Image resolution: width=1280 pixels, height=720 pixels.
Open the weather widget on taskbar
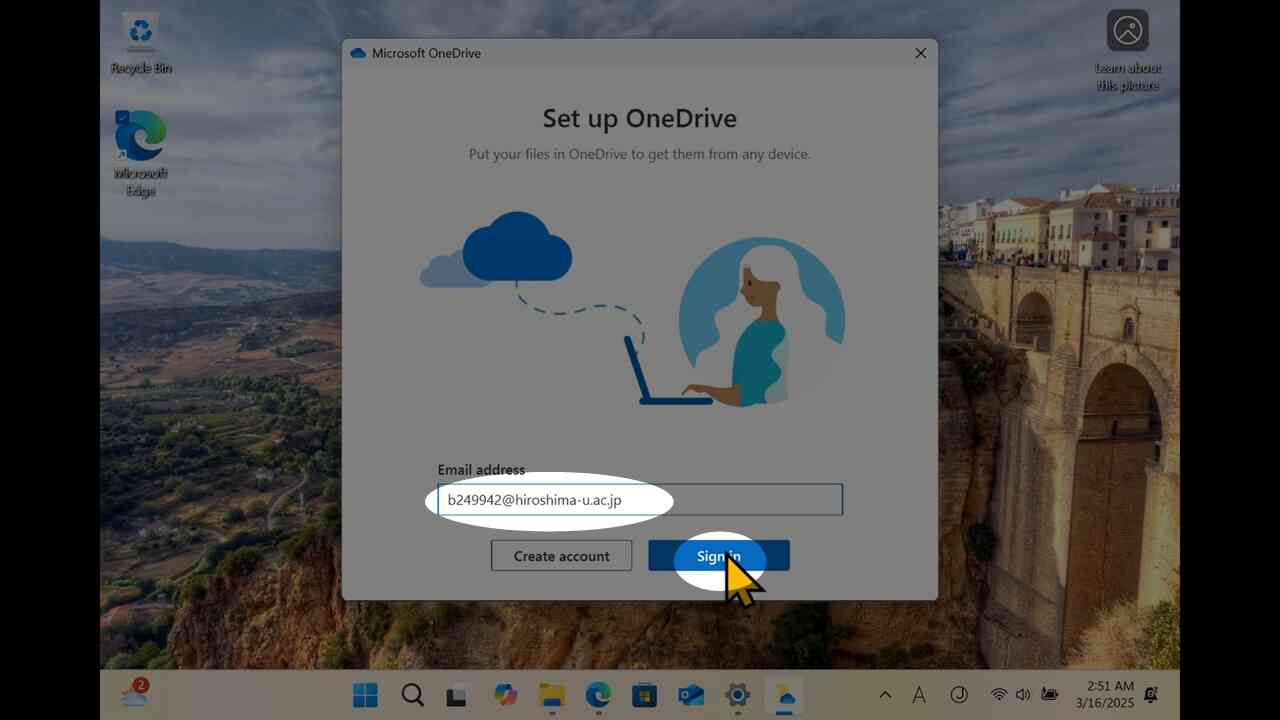135,693
